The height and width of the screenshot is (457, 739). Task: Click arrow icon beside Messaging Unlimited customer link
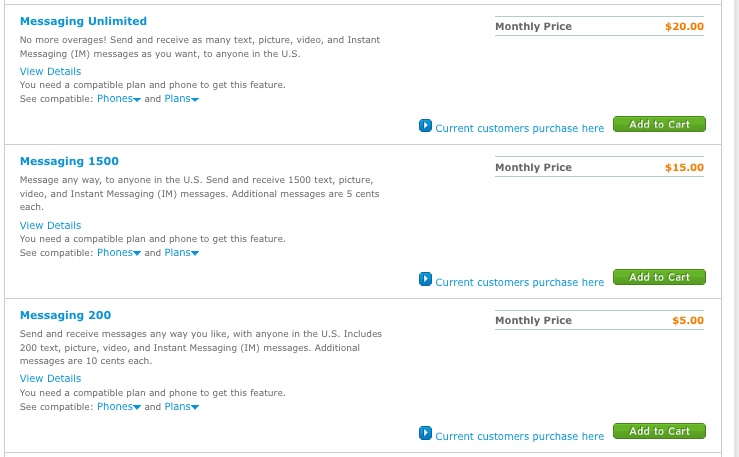coord(425,126)
